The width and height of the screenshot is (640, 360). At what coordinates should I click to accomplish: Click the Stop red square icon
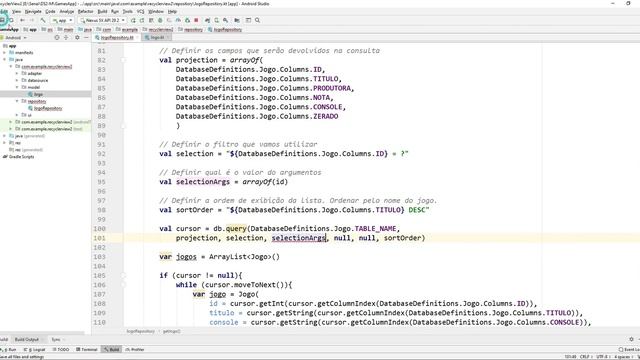[196, 20]
